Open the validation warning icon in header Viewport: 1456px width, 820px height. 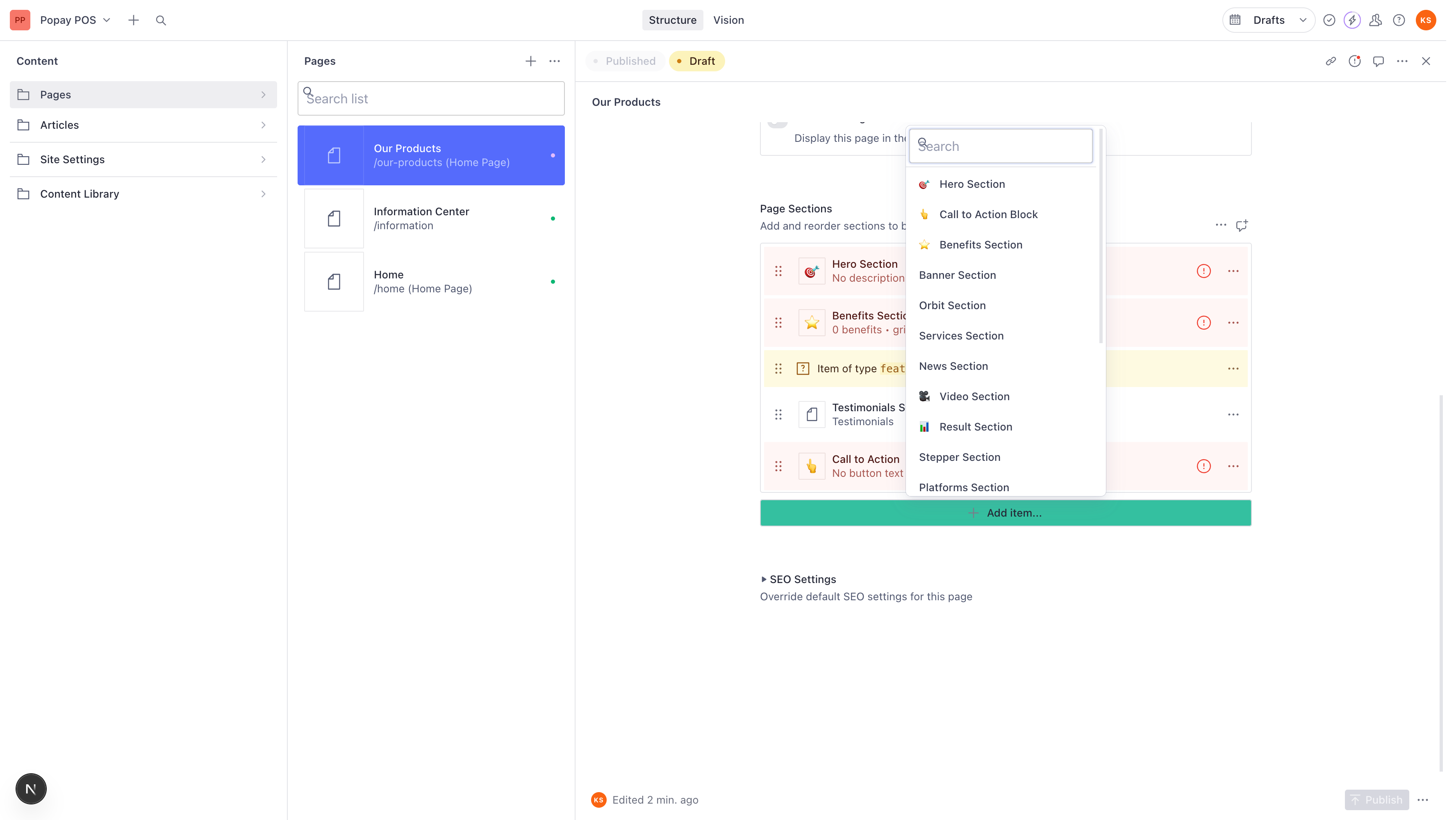pos(1354,61)
